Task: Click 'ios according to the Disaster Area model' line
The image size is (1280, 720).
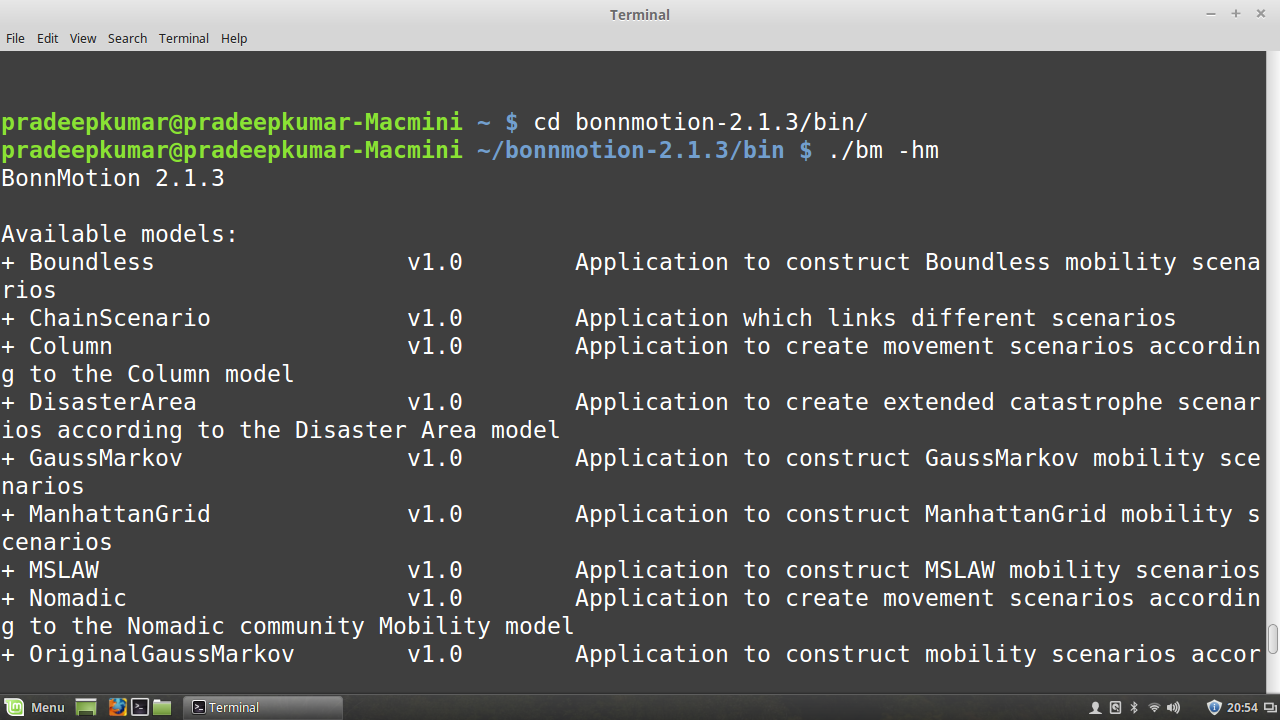Action: 281,430
